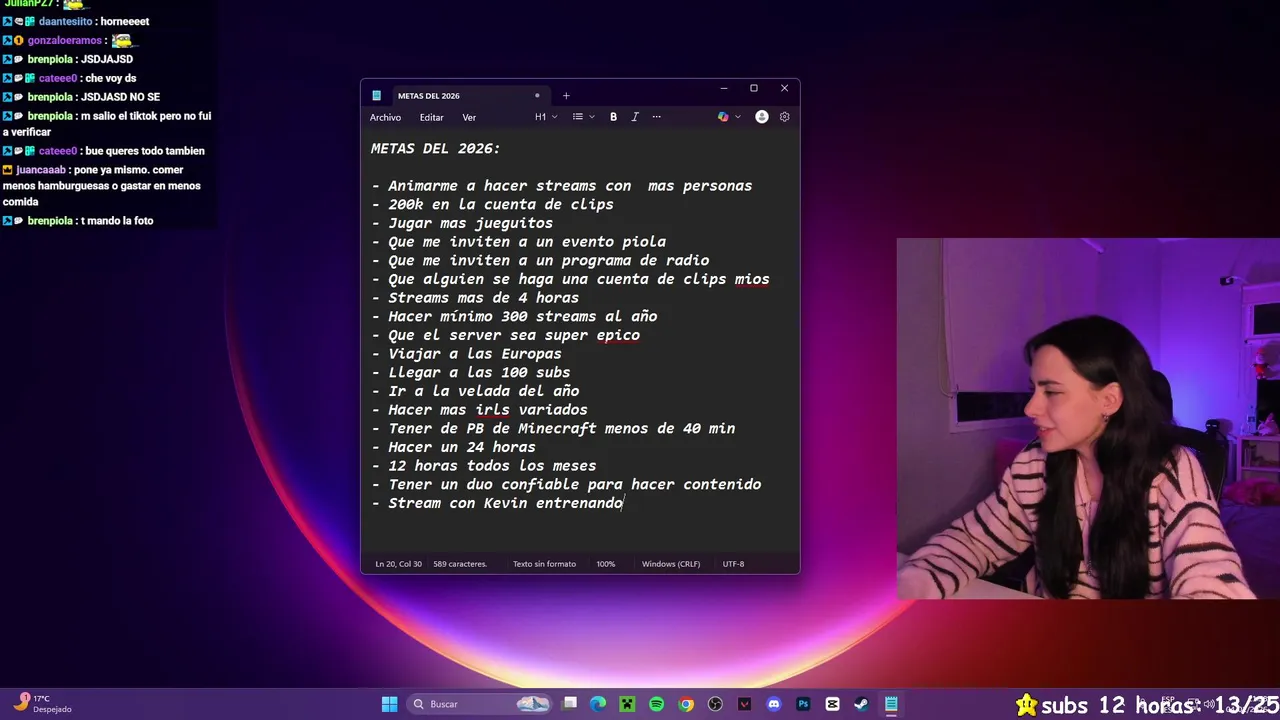Click the Copilot icon in Notepad
The image size is (1280, 720).
coord(723,117)
